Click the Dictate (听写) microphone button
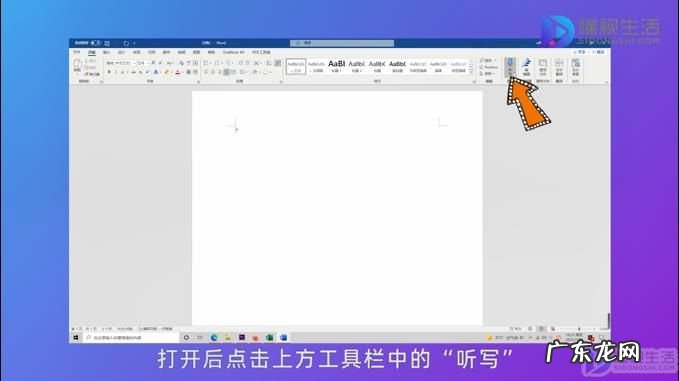The width and height of the screenshot is (679, 381). (x=510, y=67)
